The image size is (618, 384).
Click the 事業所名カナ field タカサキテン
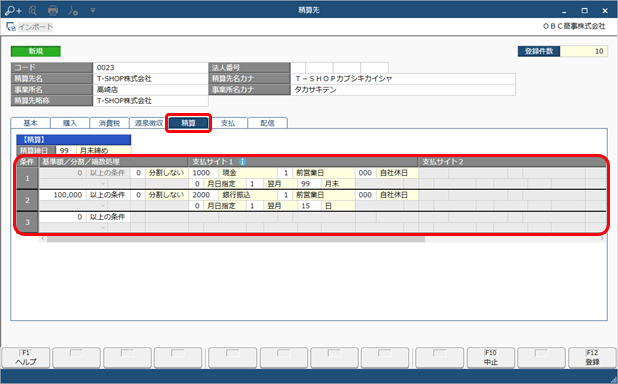[403, 89]
